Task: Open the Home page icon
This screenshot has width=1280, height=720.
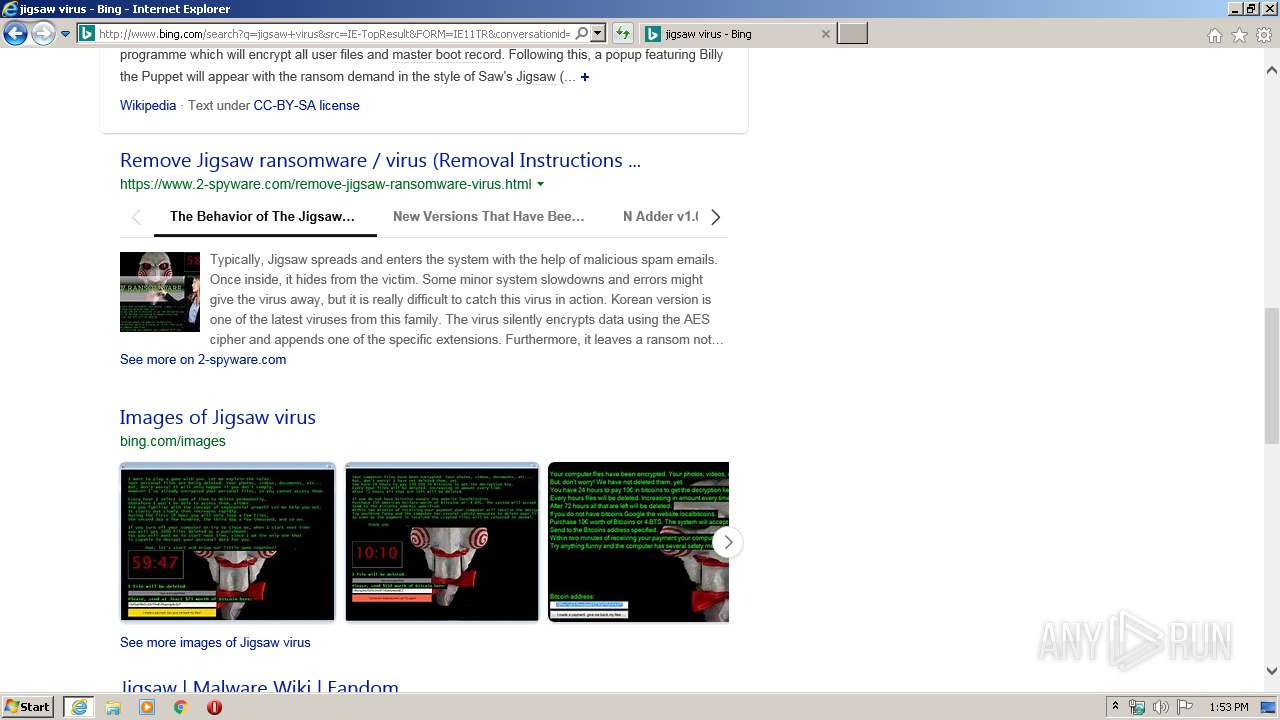Action: (1214, 35)
